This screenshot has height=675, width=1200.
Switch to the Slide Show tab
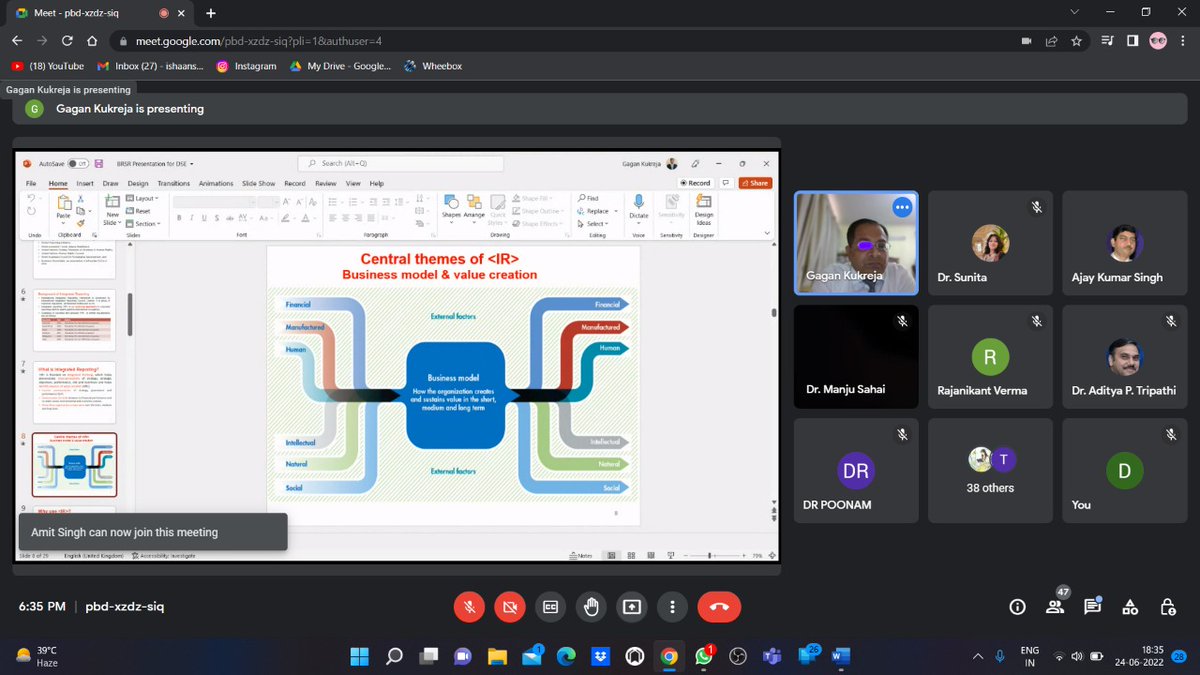click(259, 184)
